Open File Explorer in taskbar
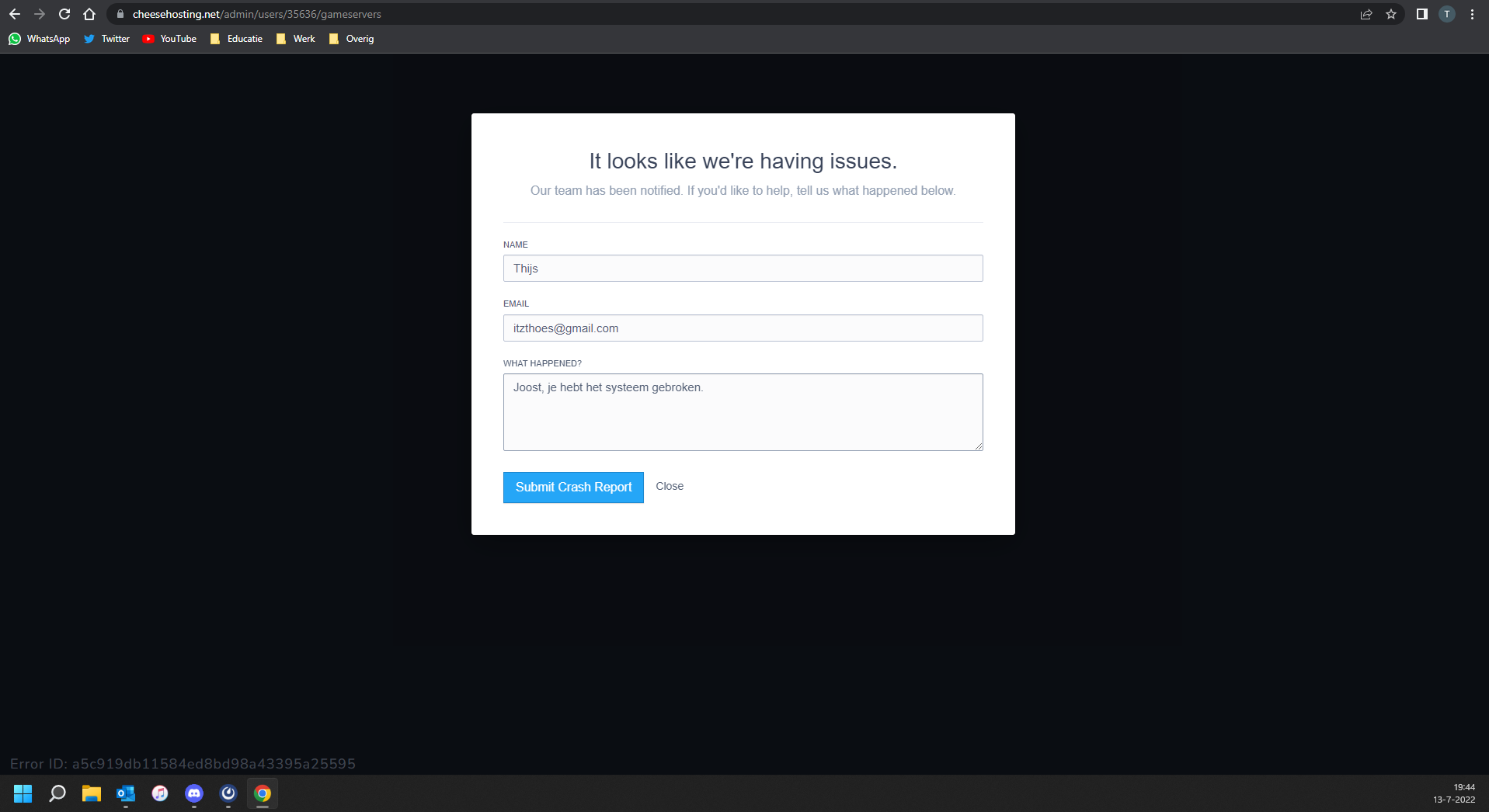 click(92, 793)
